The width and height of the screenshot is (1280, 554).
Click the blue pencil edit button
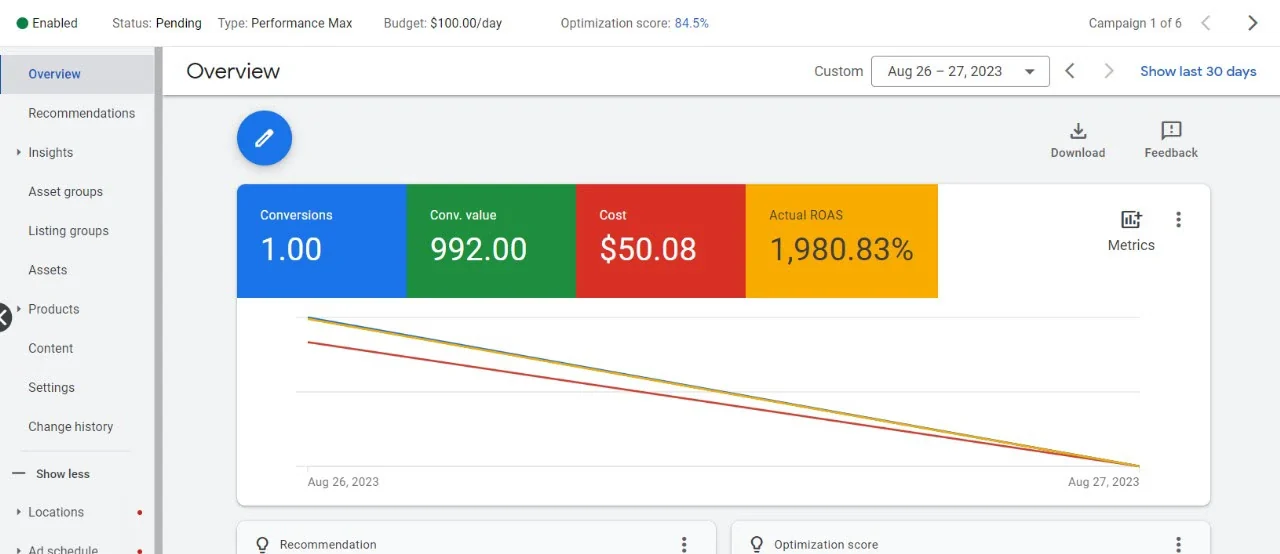click(x=264, y=138)
